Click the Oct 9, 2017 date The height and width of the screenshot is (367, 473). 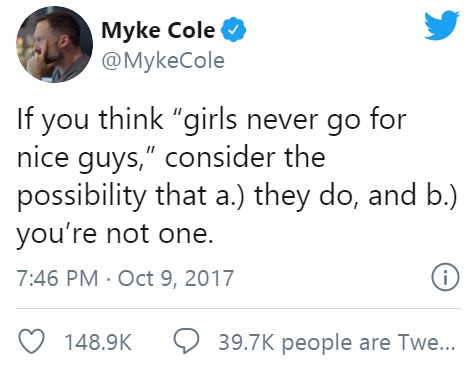[176, 278]
